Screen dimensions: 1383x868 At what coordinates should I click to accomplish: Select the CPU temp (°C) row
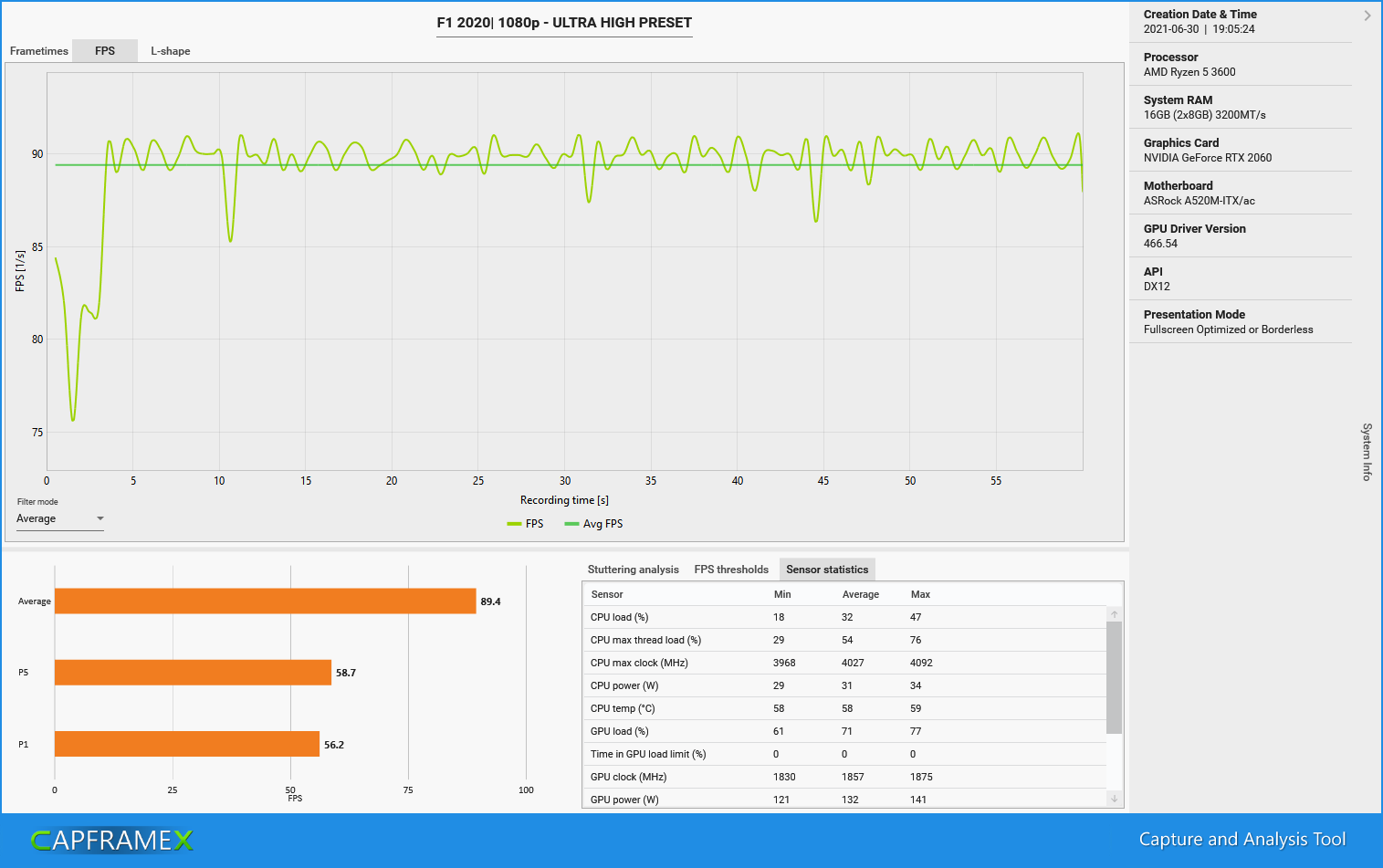click(844, 708)
